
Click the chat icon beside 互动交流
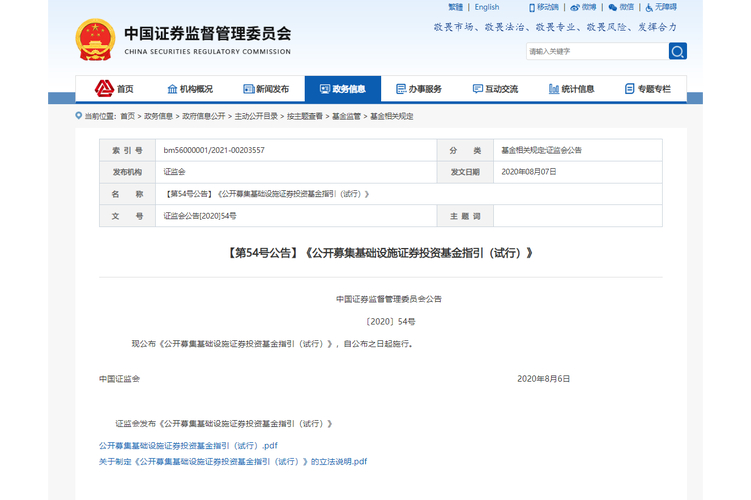(478, 89)
